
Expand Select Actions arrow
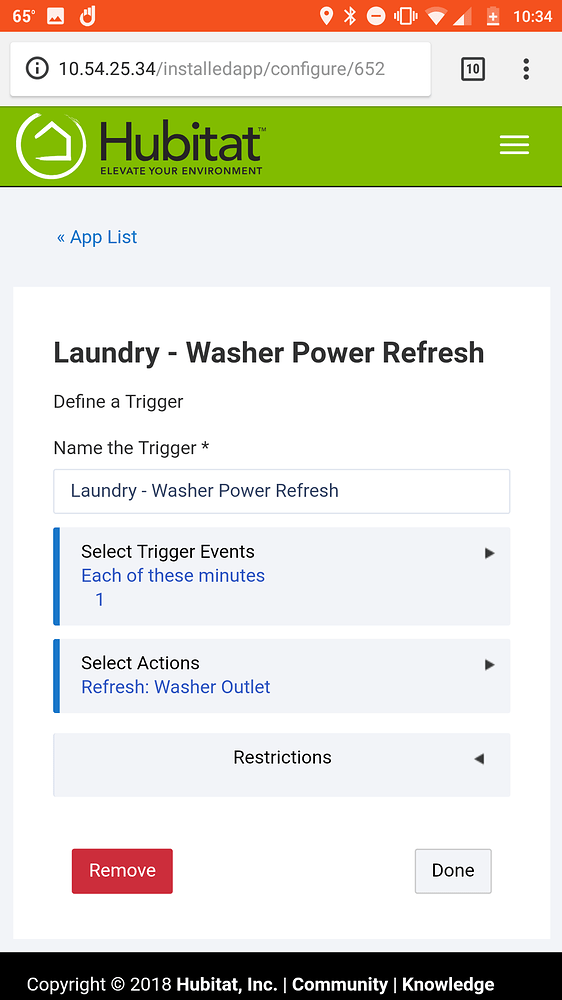coord(489,665)
